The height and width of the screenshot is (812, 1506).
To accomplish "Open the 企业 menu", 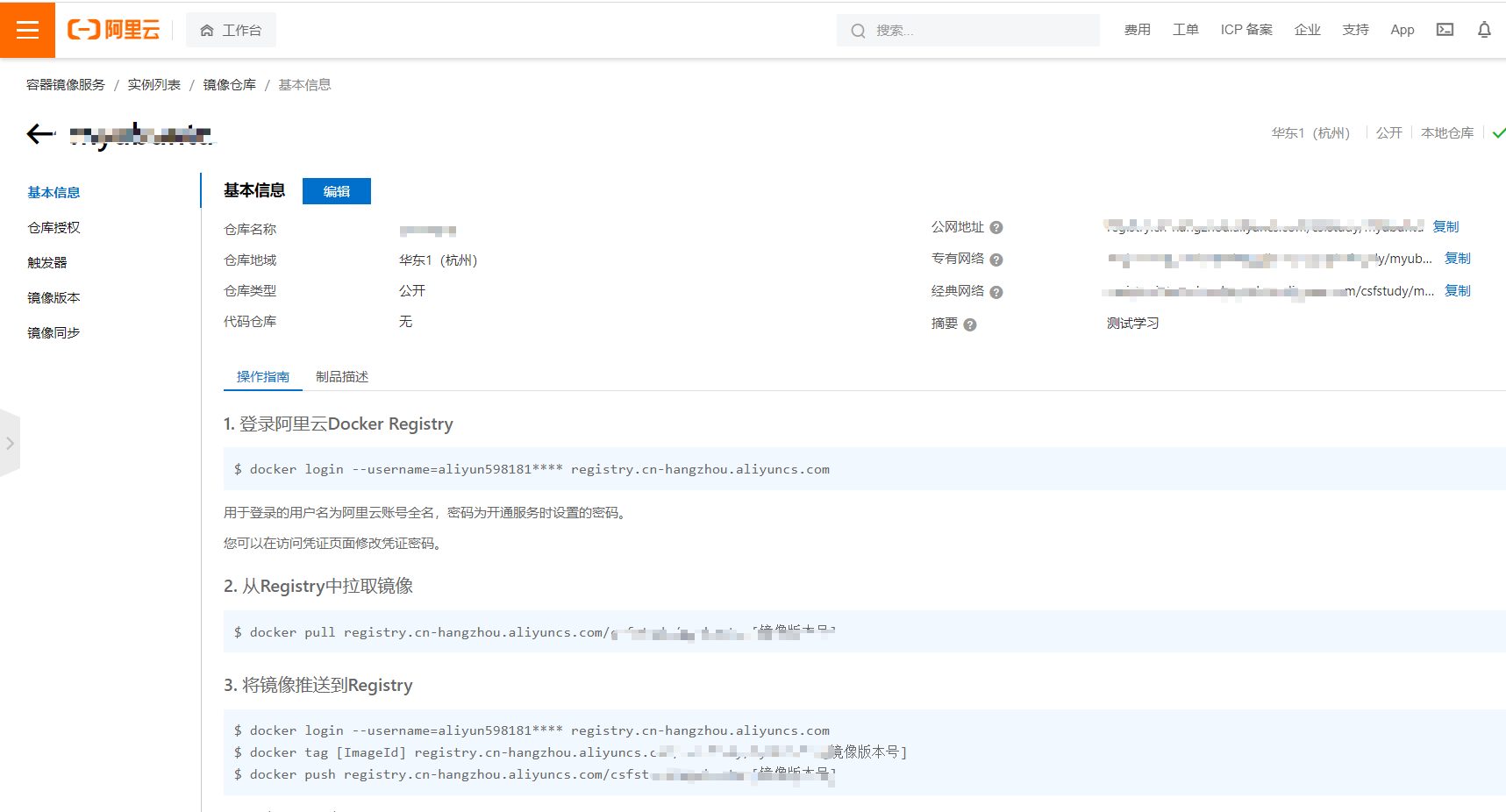I will point(1307,30).
